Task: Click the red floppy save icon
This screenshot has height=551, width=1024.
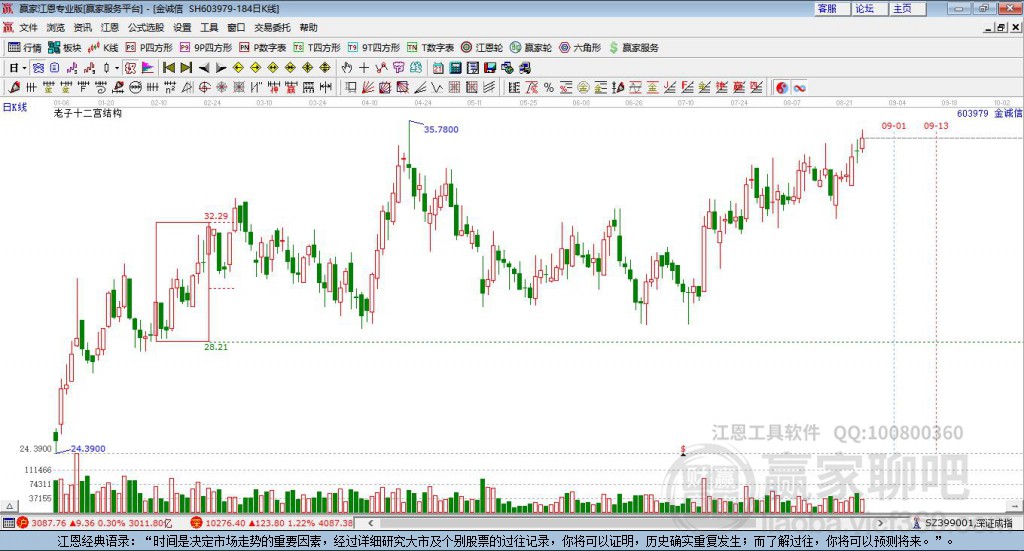Action: pyautogui.click(x=490, y=68)
